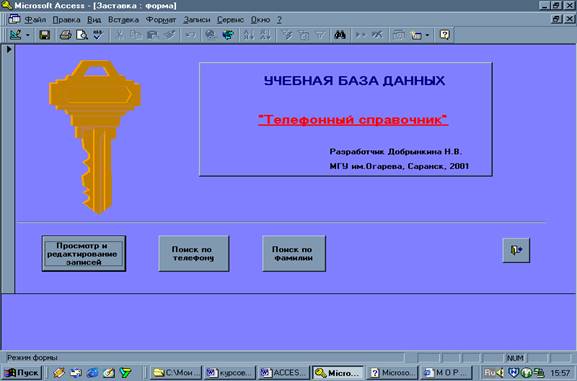The width and height of the screenshot is (577, 381).
Task: Click the Поиск по фамилии button
Action: pyautogui.click(x=294, y=254)
